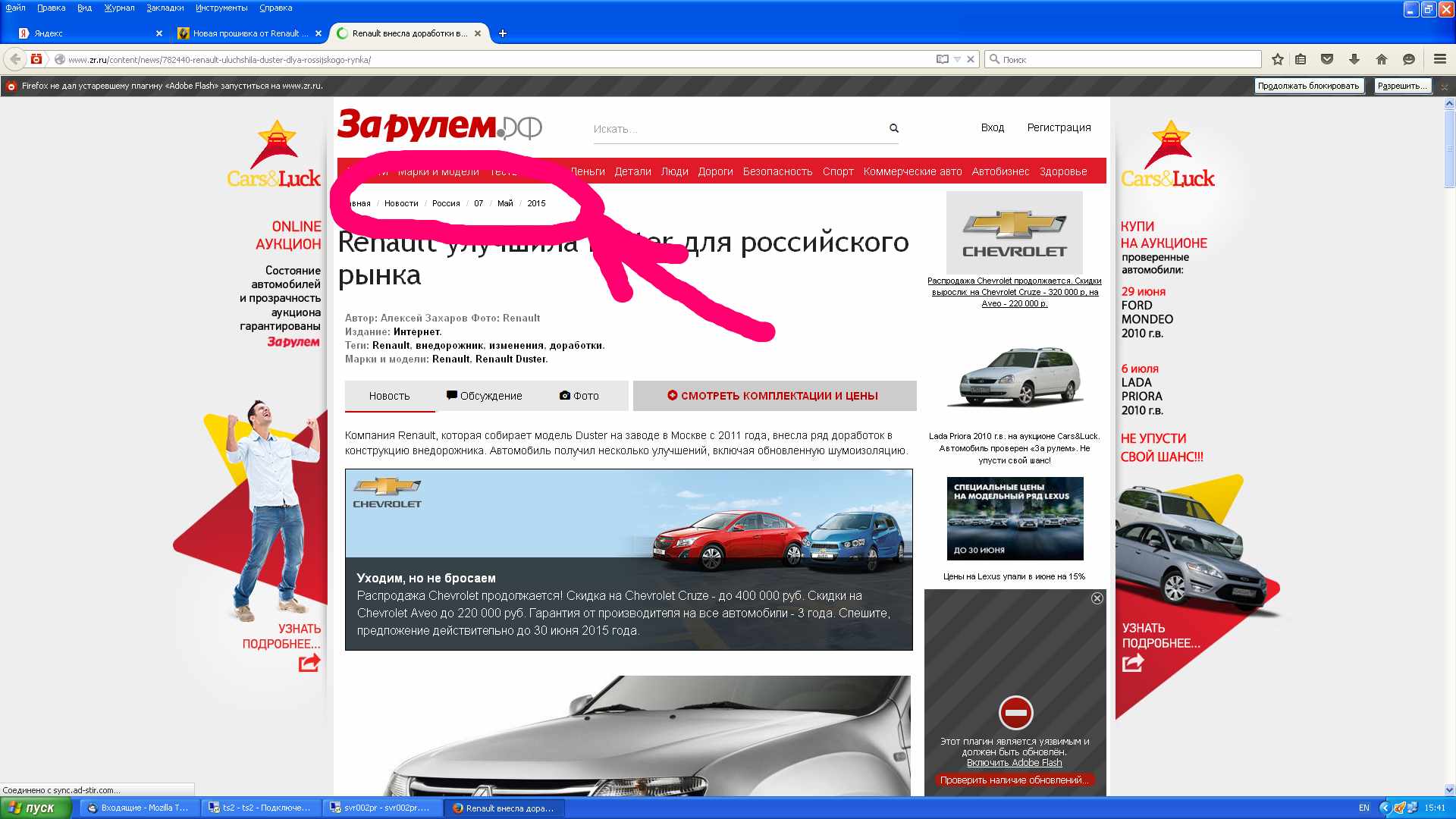Screen dimensions: 1456x819
Task: Focus the browser Поиск search field
Action: 1122,59
